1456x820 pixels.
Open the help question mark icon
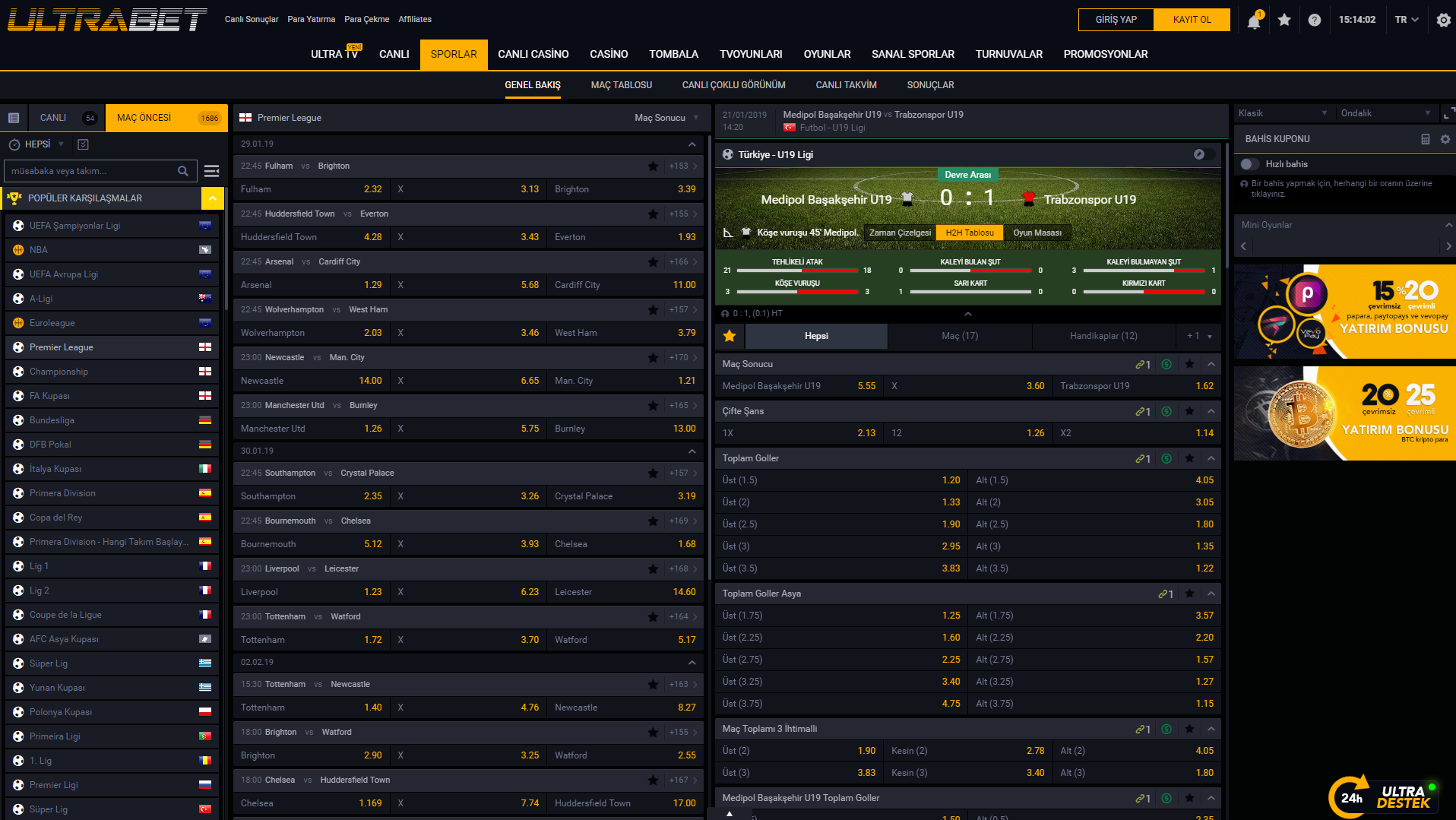(1315, 21)
